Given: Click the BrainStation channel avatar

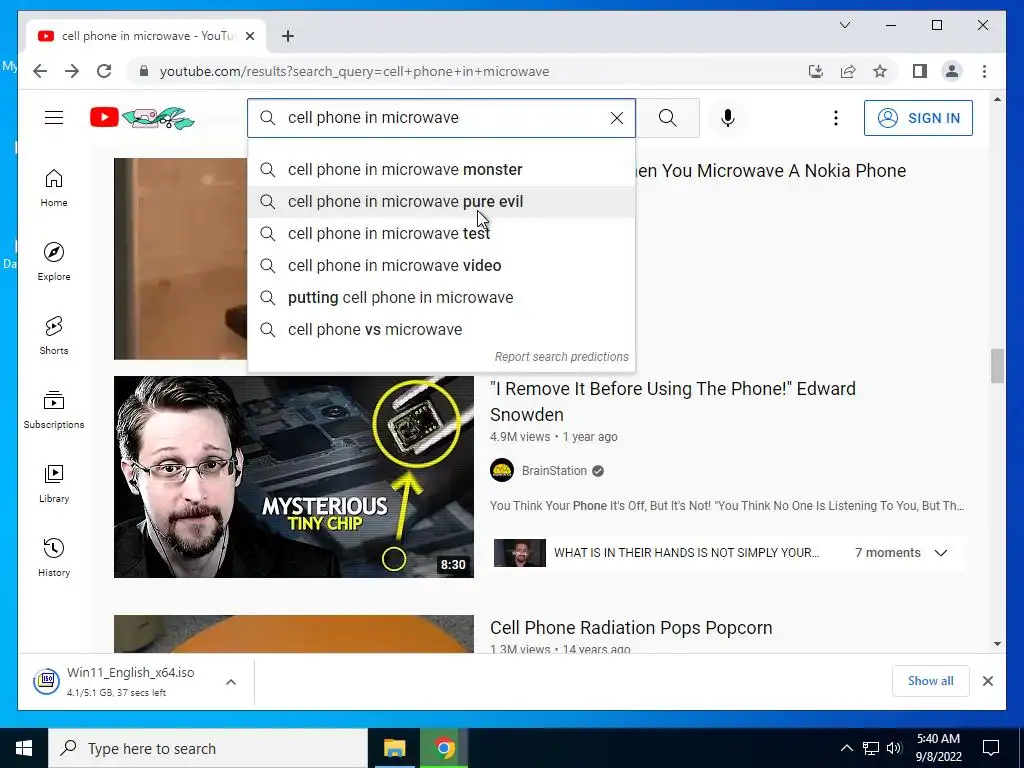Looking at the screenshot, I should 502,470.
